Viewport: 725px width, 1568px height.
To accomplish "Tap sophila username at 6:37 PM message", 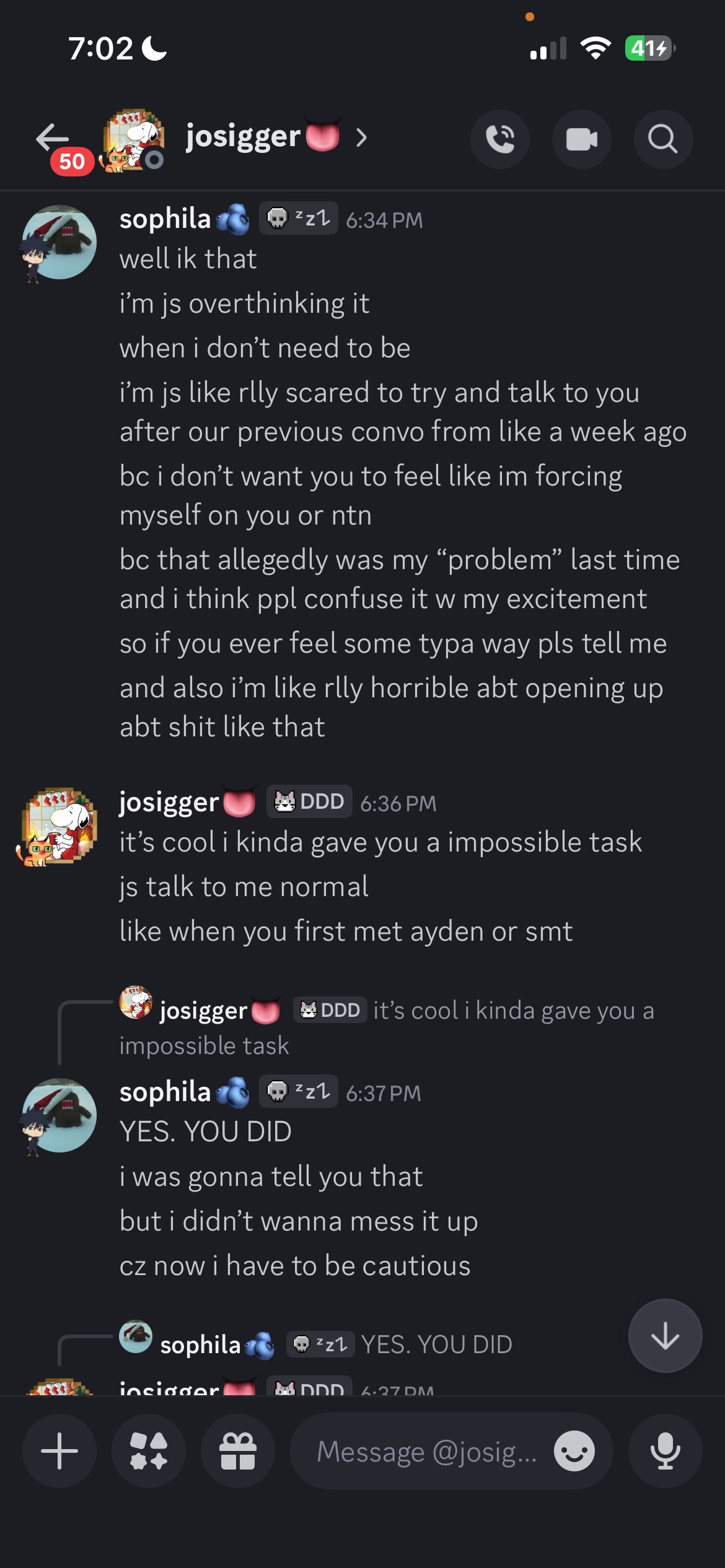I will click(165, 1092).
